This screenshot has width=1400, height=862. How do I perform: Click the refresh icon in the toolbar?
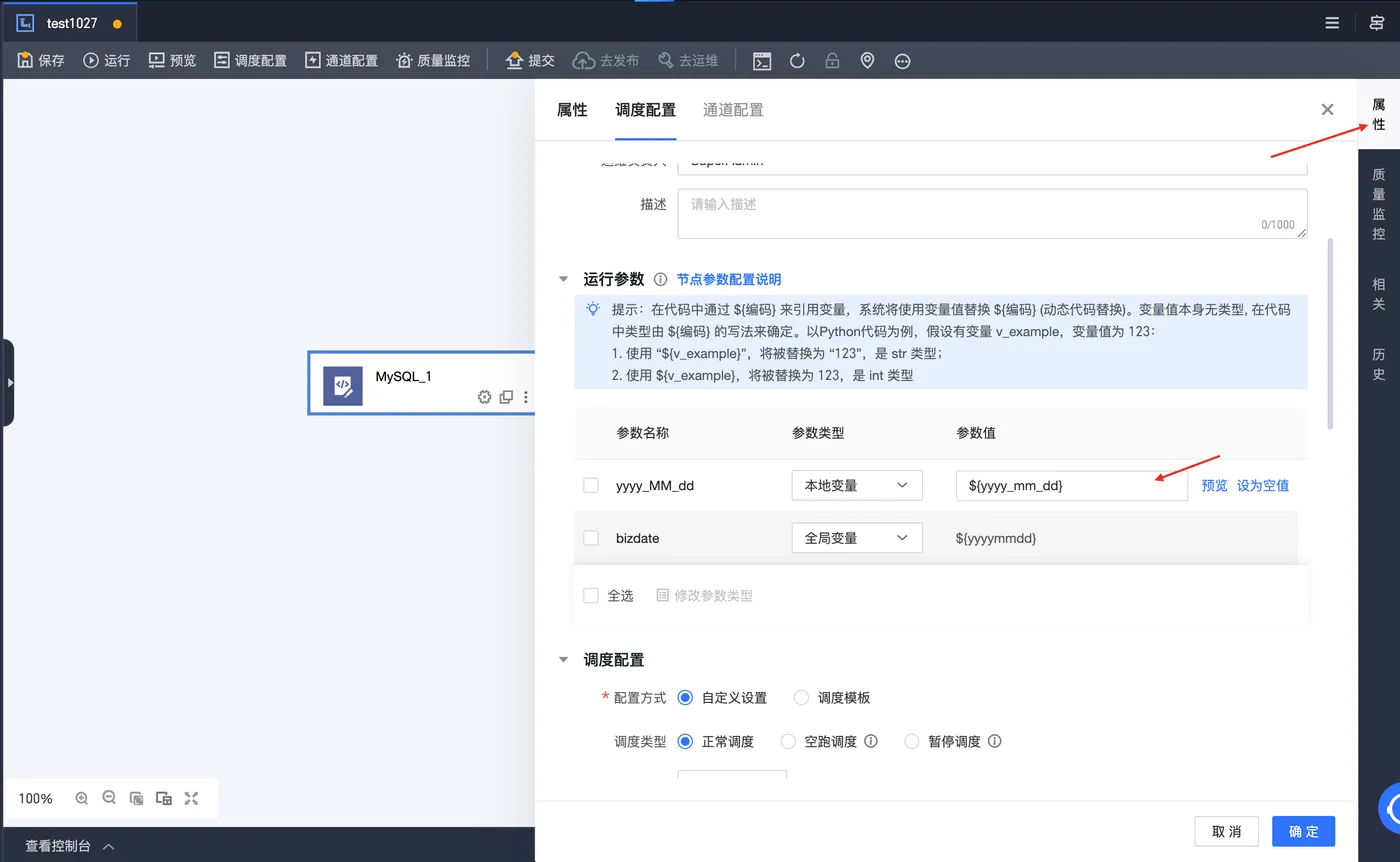click(x=797, y=61)
